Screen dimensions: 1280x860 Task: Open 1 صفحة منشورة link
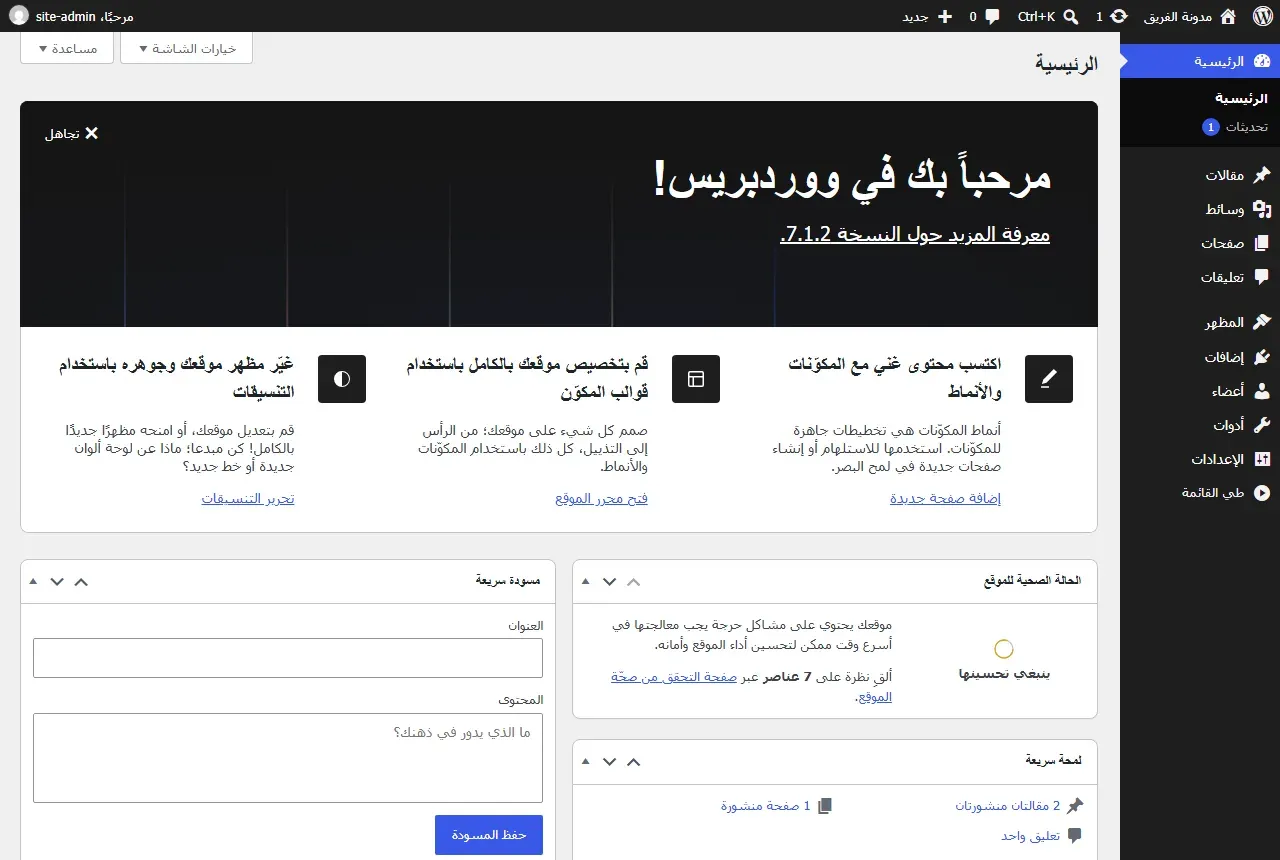[766, 805]
